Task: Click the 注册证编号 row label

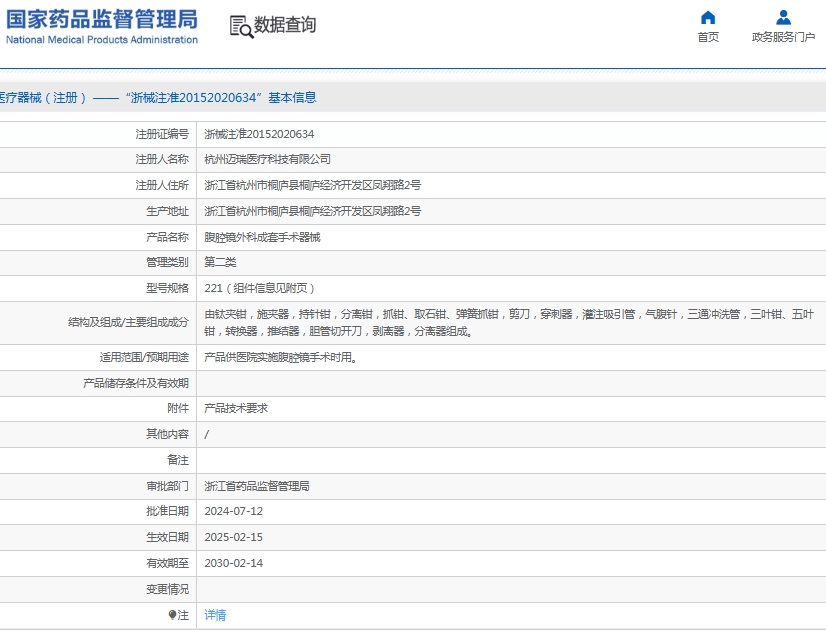Action: pos(162,134)
